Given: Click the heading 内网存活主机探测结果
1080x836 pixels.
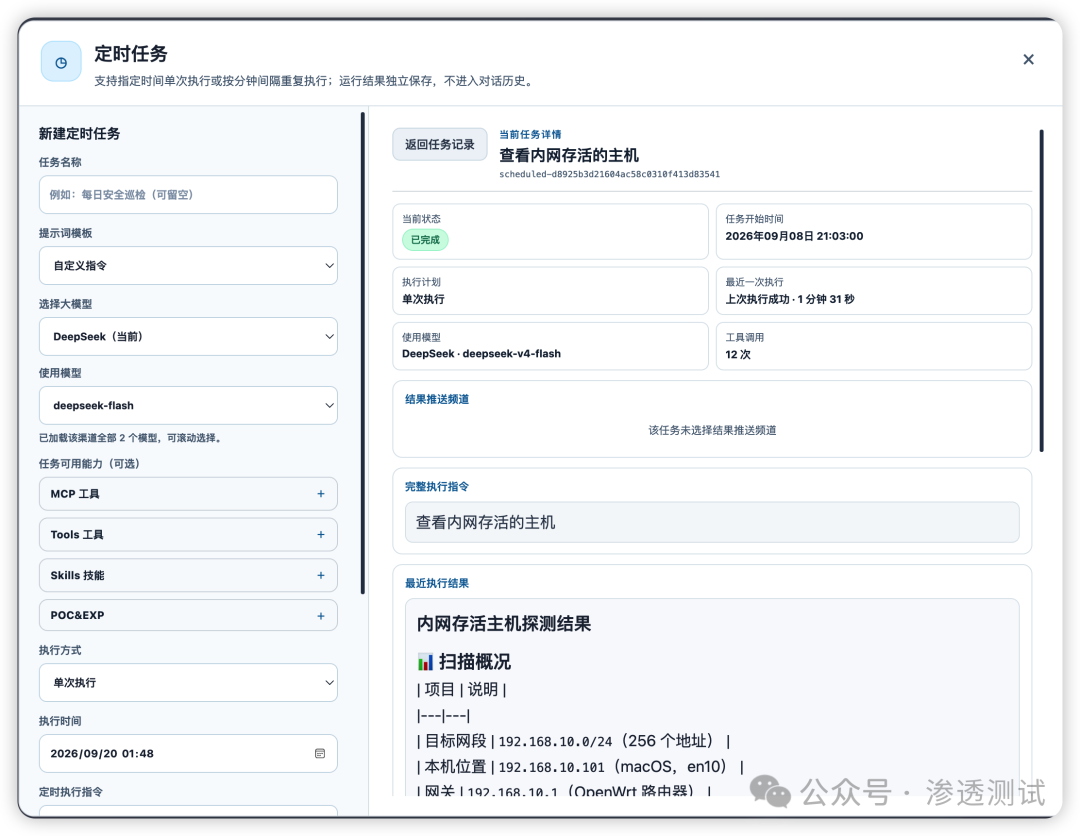Looking at the screenshot, I should 504,624.
